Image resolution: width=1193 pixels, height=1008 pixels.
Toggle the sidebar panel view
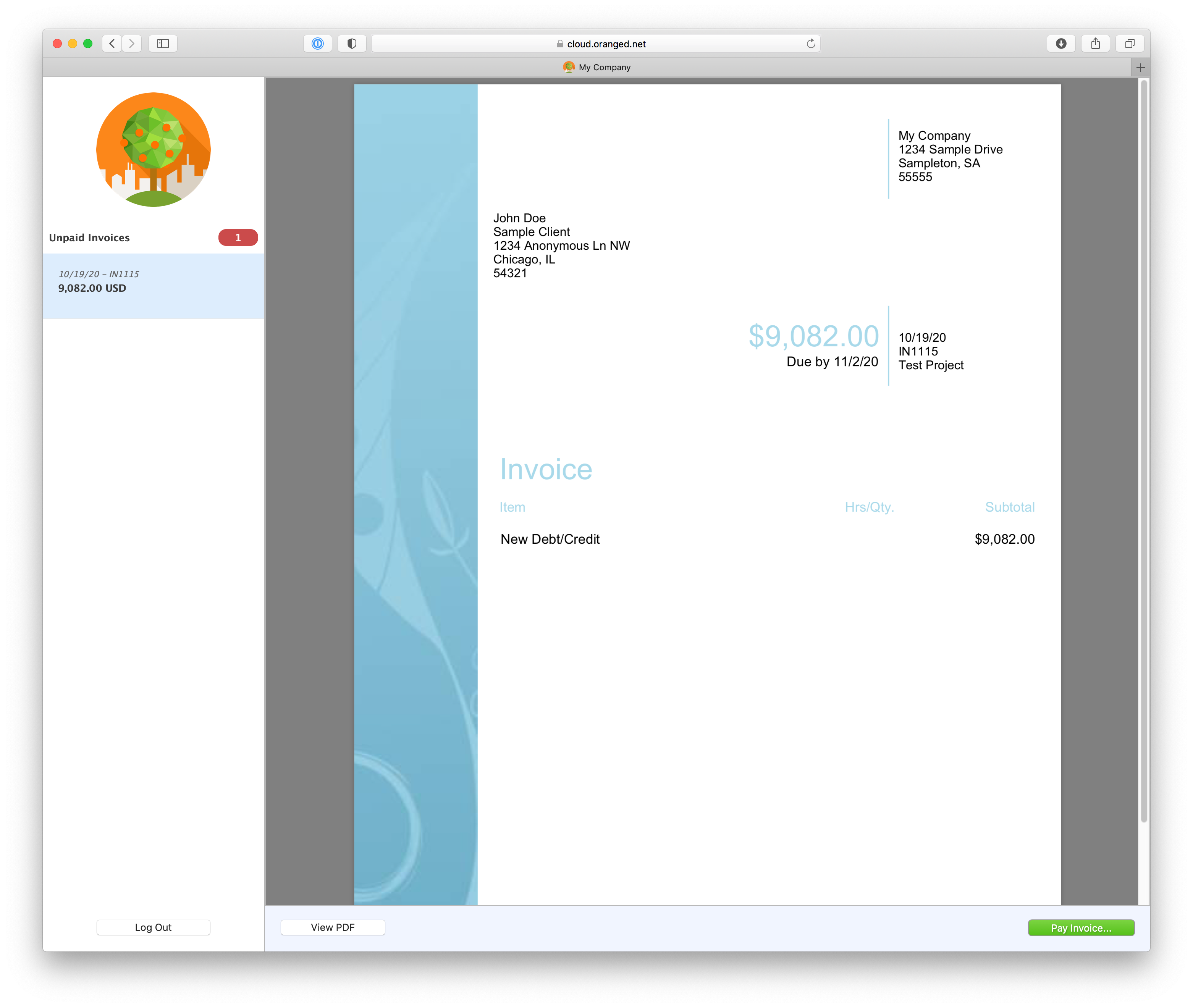tap(163, 44)
